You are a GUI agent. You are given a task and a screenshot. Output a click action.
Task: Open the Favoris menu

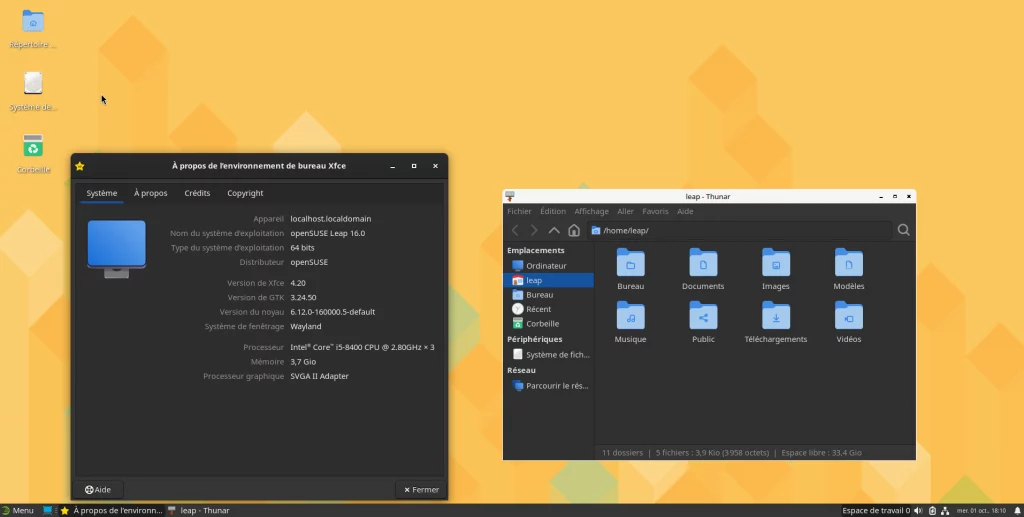pyautogui.click(x=655, y=211)
